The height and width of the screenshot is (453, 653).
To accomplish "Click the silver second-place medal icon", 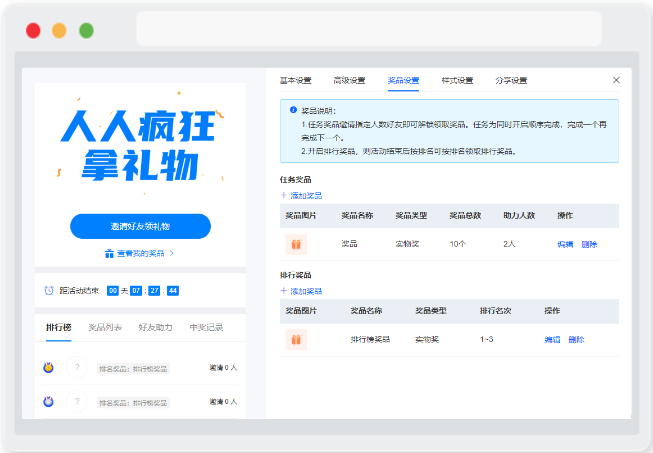I will coord(49,401).
